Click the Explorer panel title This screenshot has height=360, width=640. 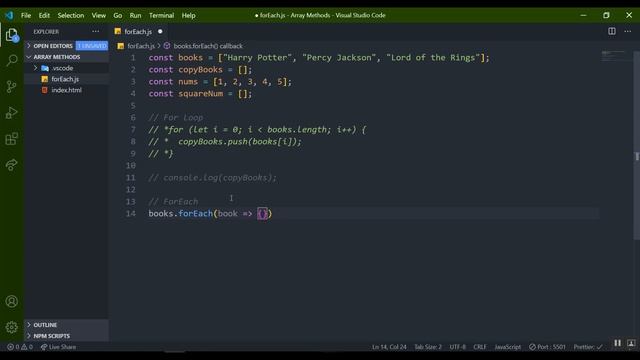click(x=46, y=31)
